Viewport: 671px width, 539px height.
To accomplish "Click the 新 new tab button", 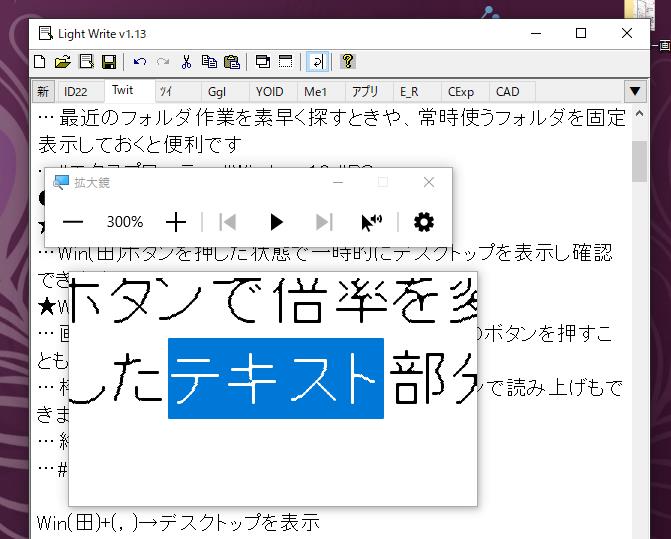I will click(x=43, y=92).
